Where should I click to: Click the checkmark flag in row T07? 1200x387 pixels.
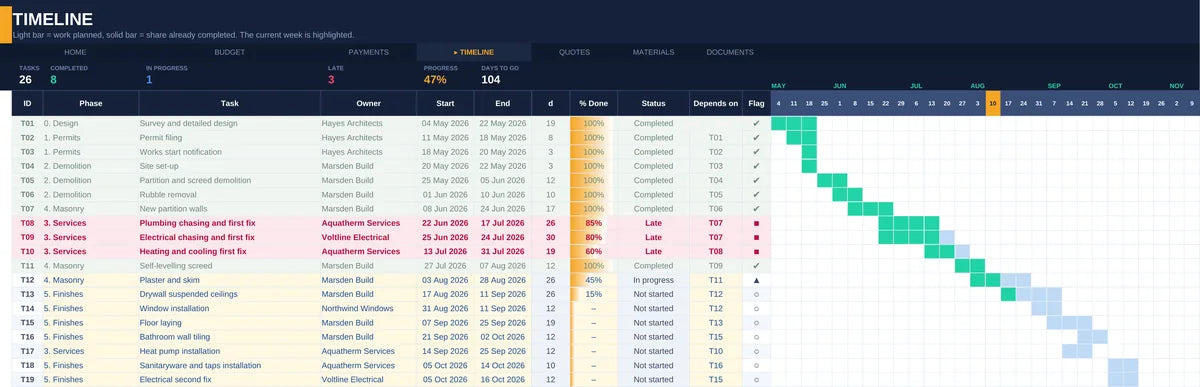point(756,209)
